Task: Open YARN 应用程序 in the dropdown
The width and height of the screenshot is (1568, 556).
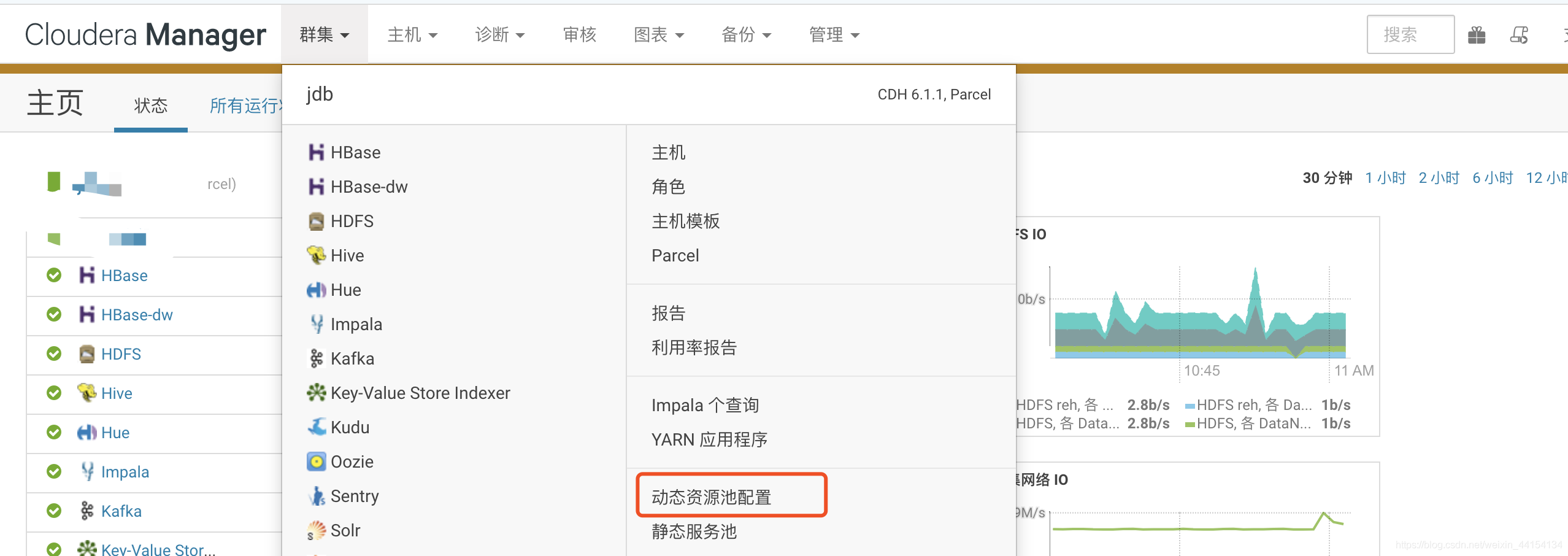Action: coord(709,439)
